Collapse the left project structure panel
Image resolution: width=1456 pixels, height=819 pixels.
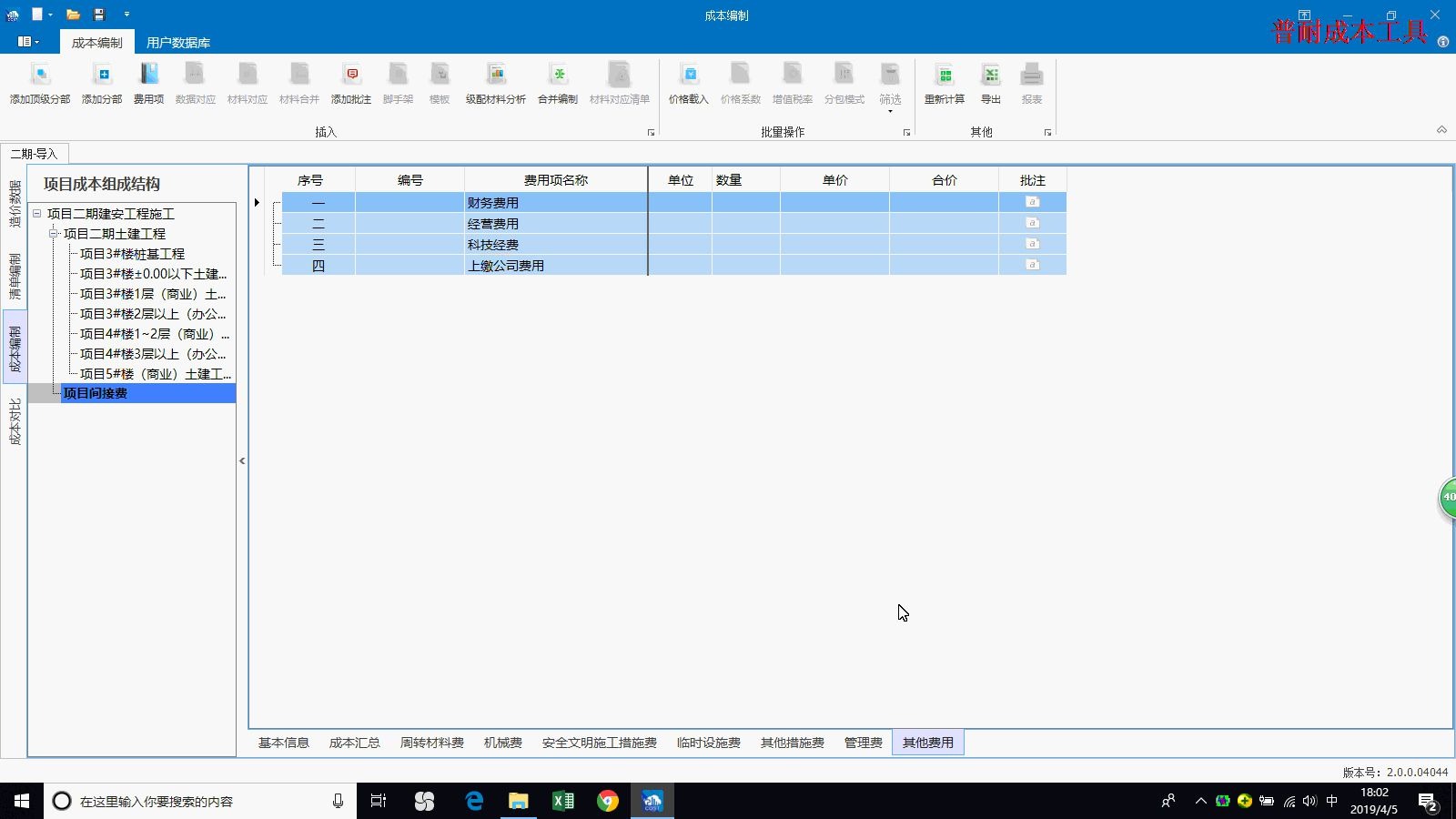tap(242, 460)
